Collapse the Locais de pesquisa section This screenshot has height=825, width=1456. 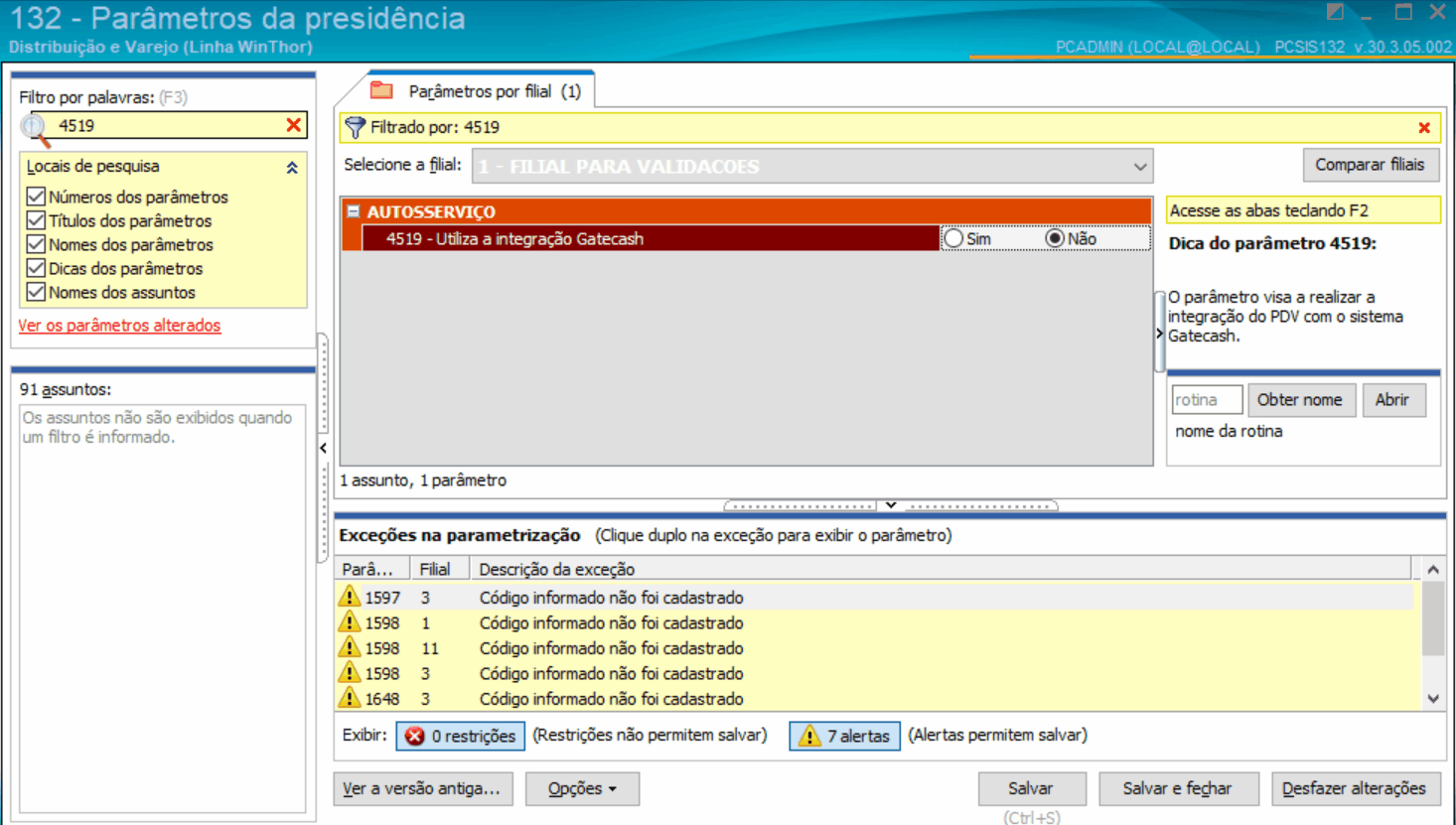(292, 168)
